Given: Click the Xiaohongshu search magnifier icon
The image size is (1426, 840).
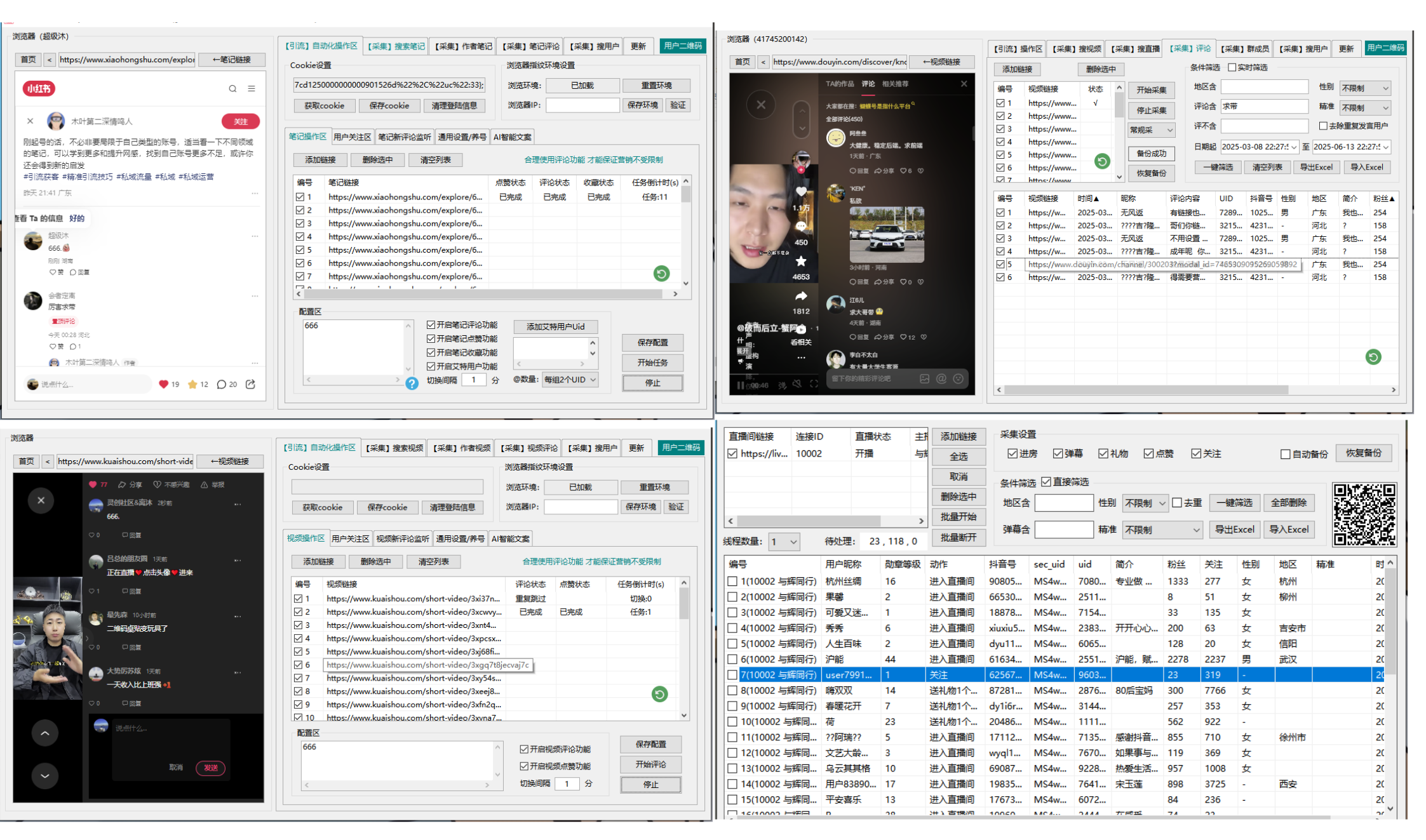Looking at the screenshot, I should (232, 89).
